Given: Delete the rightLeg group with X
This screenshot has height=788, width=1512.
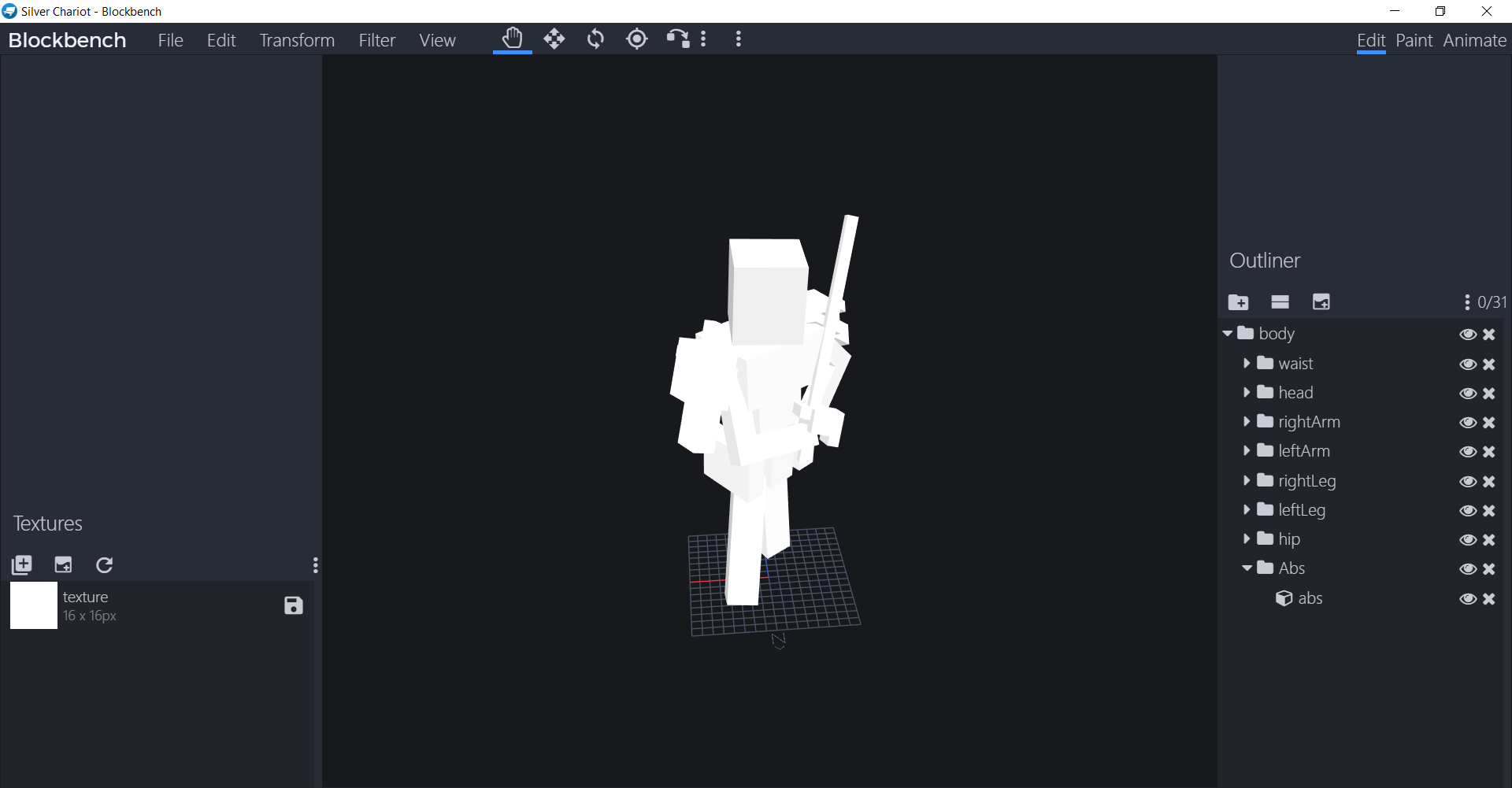Looking at the screenshot, I should (1489, 482).
